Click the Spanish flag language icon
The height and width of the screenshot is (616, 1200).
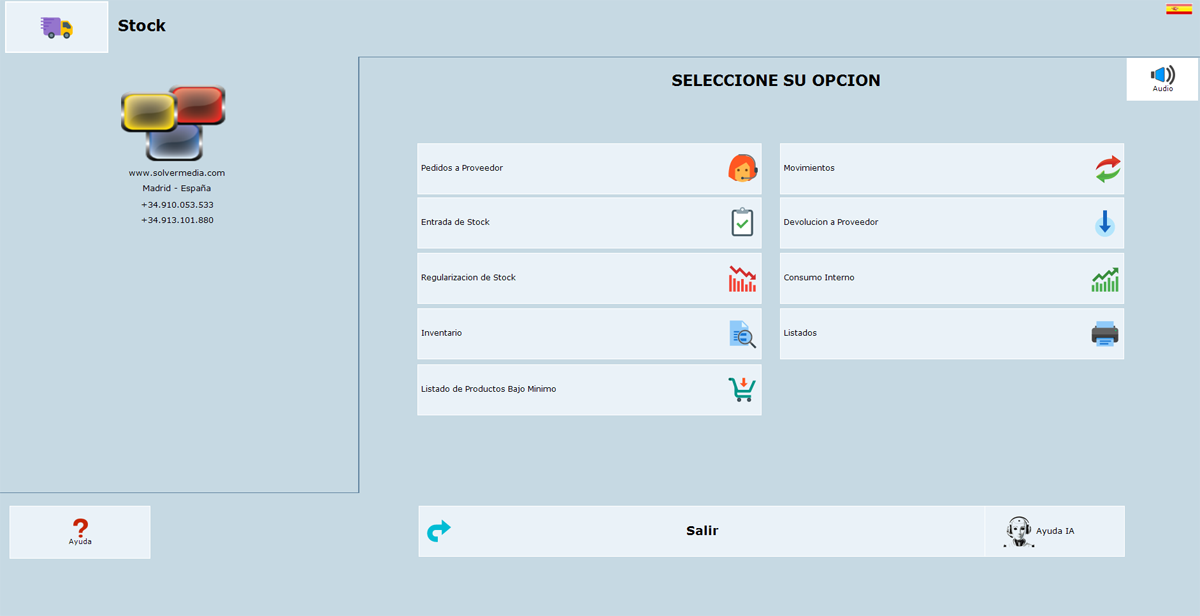coord(1178,9)
